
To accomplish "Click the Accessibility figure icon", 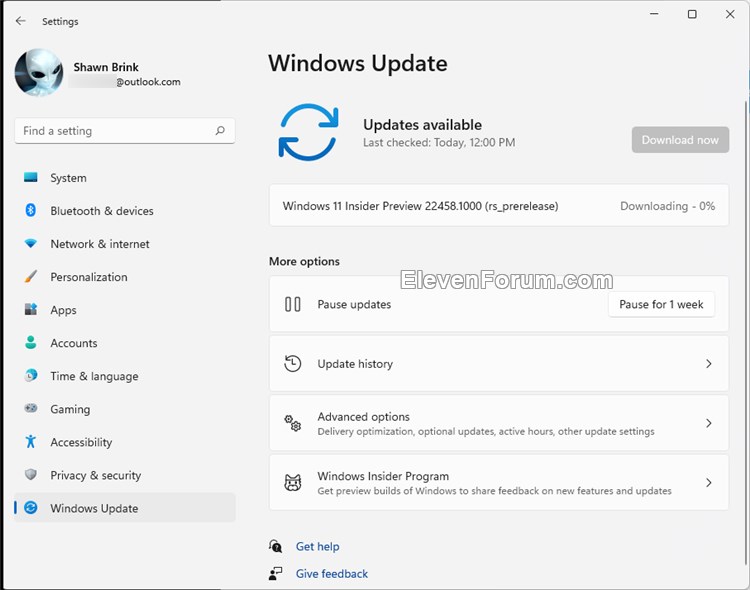I will (31, 442).
